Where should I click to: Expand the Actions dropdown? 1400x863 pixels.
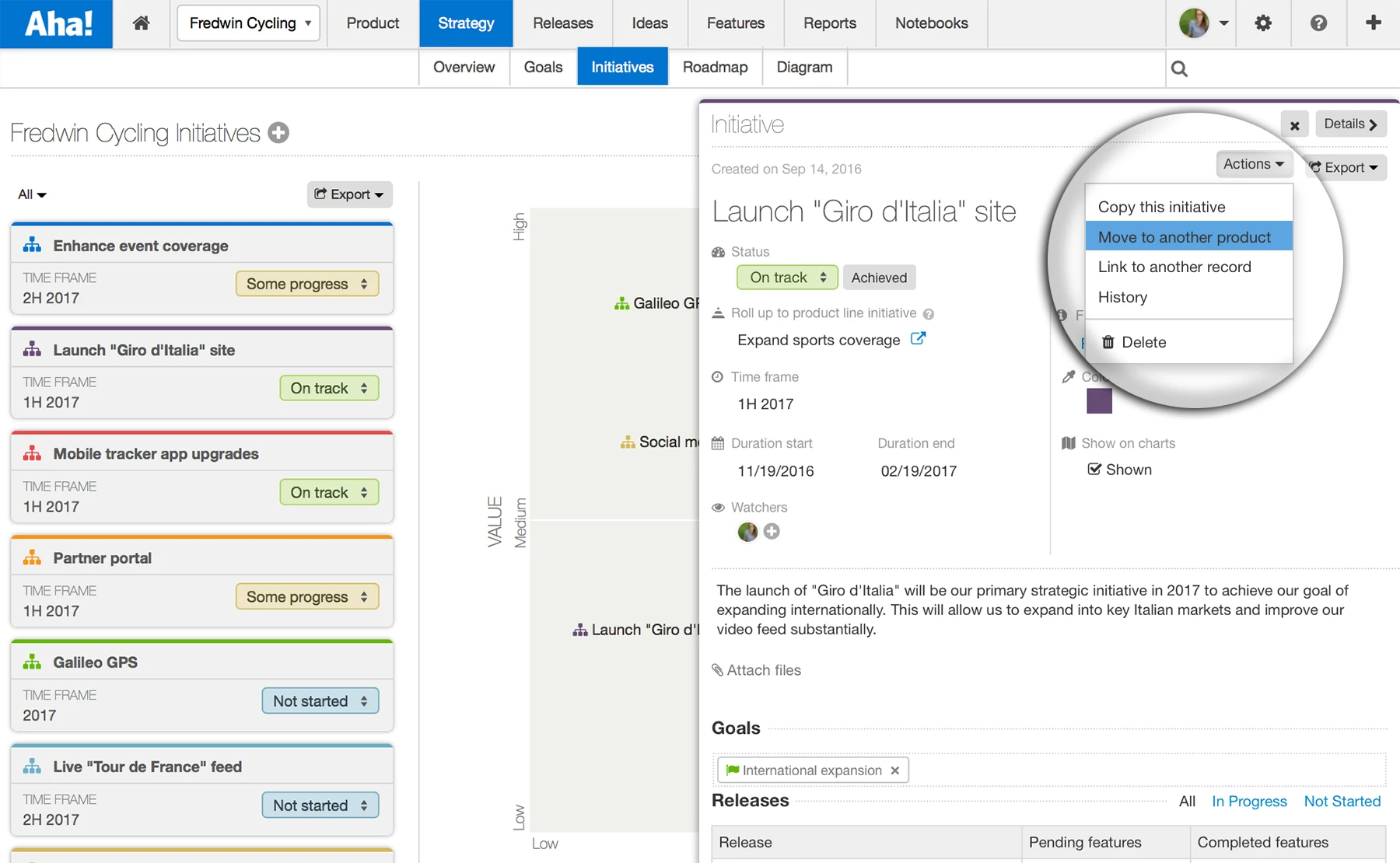[1253, 164]
